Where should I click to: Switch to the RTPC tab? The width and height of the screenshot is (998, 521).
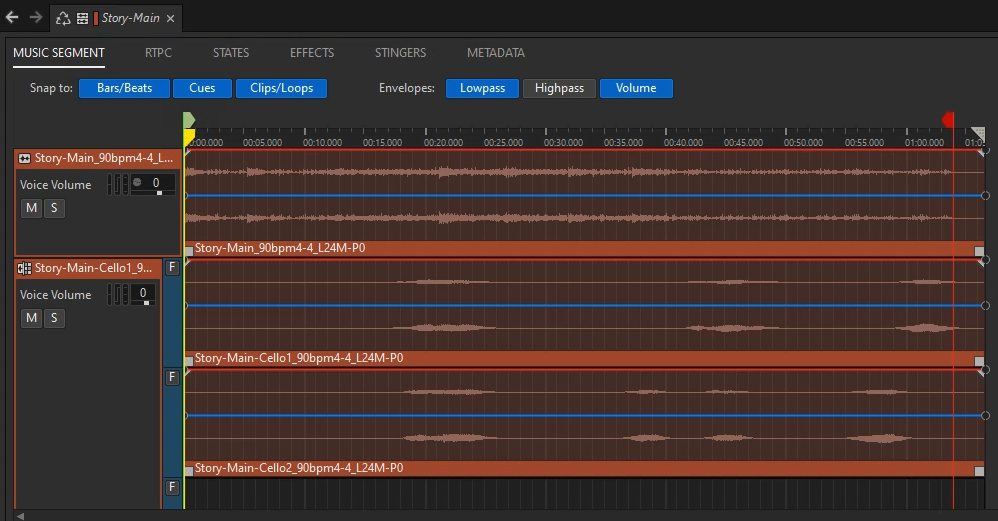(x=158, y=53)
